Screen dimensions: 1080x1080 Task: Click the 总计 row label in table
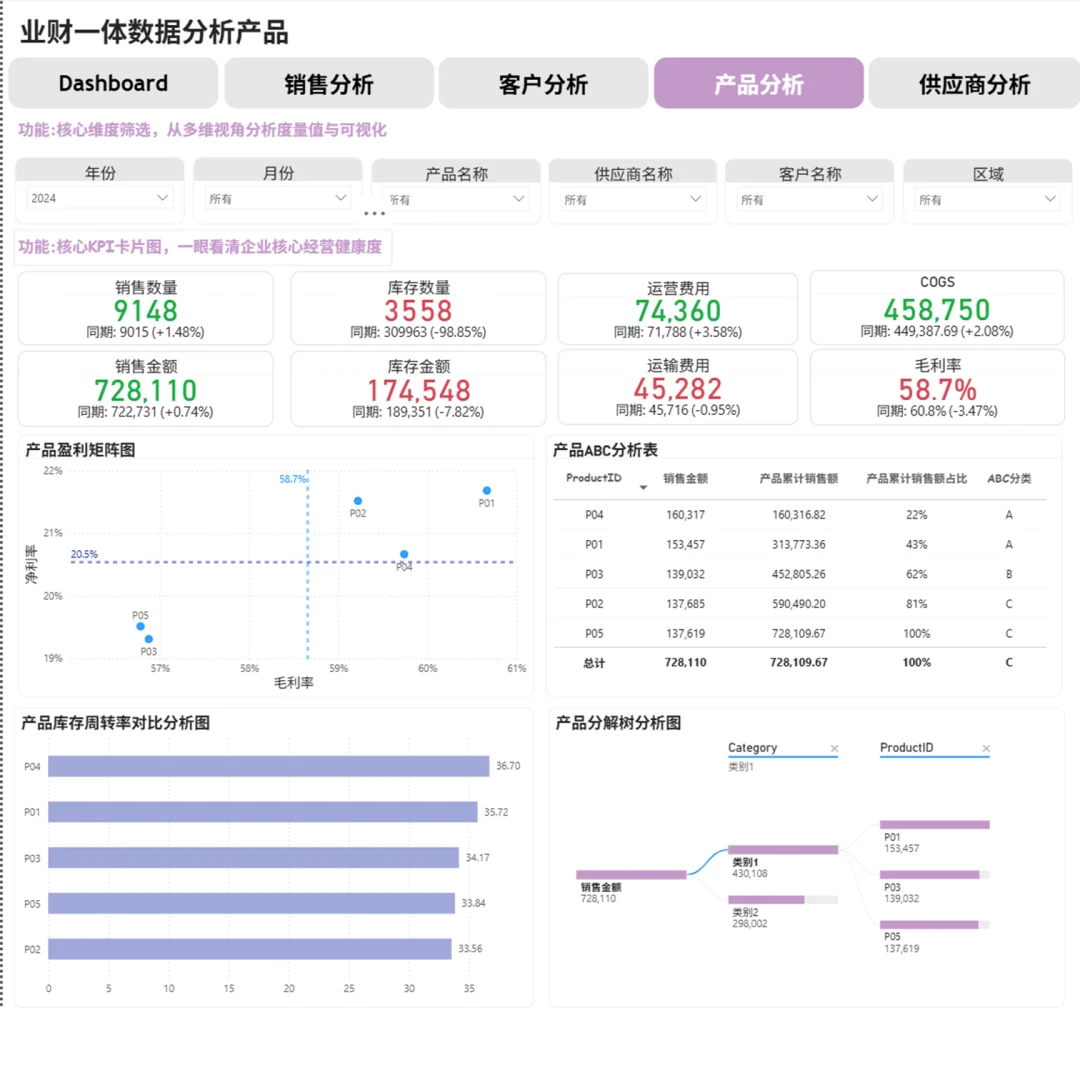594,663
